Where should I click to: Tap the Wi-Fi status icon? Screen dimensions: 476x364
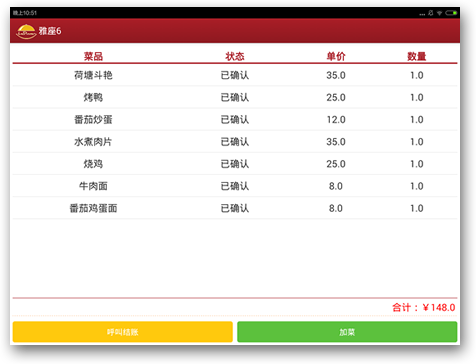(440, 13)
